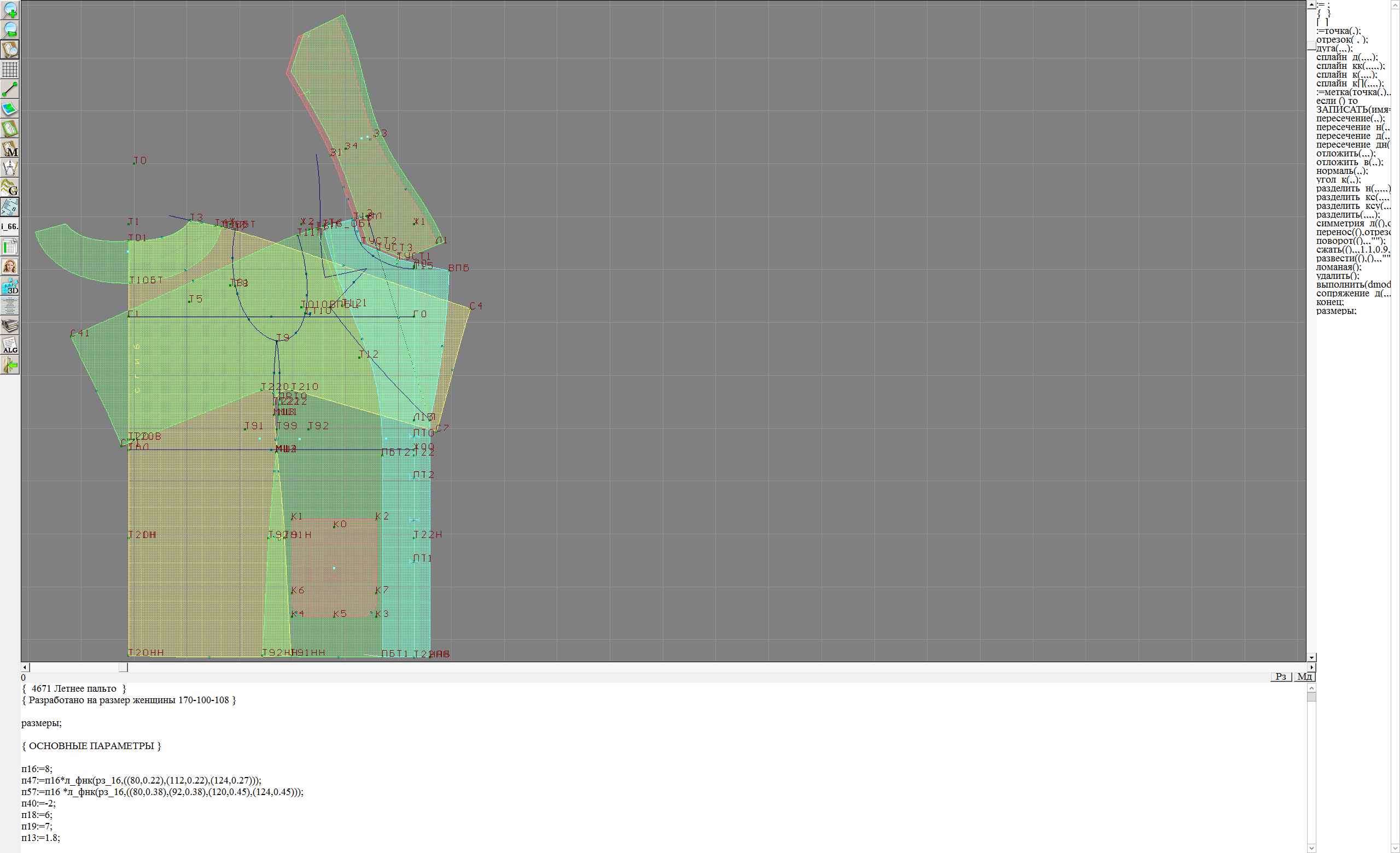
Task: Select the line segment tool icon
Action: tap(10, 89)
